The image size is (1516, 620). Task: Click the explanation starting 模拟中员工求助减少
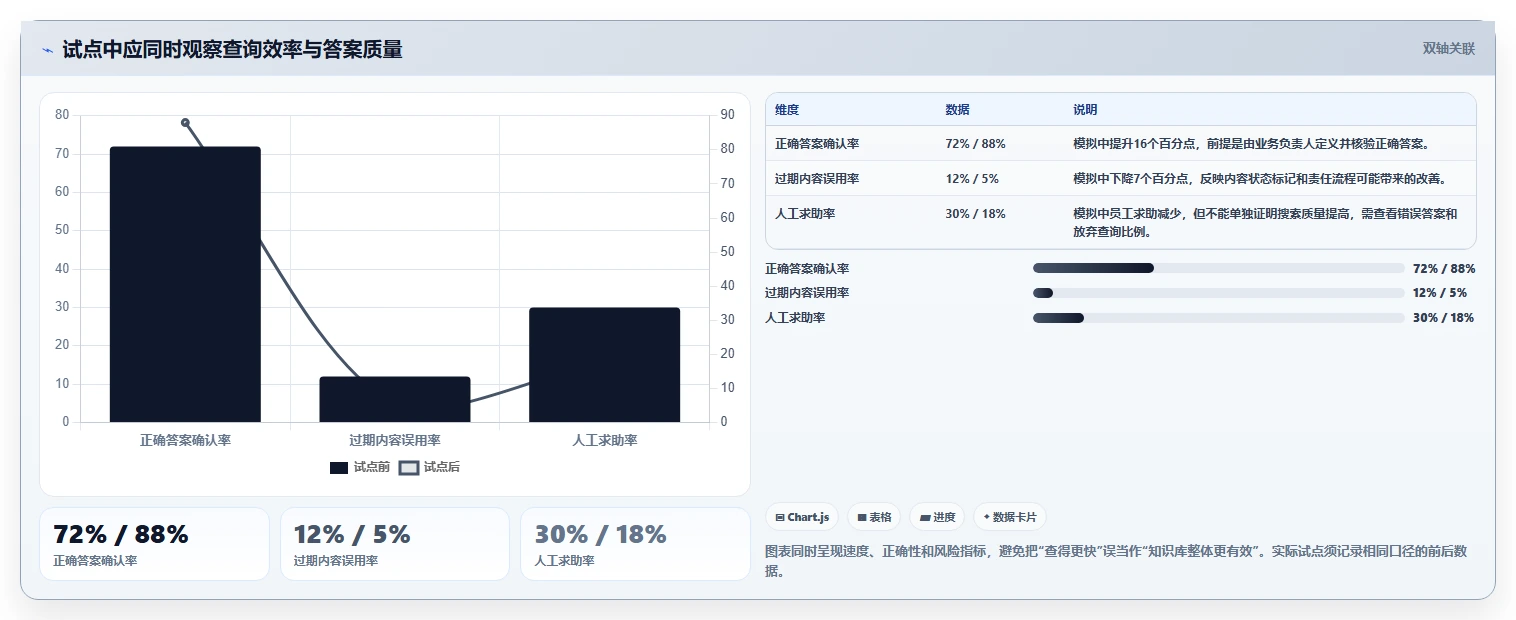click(x=1265, y=222)
